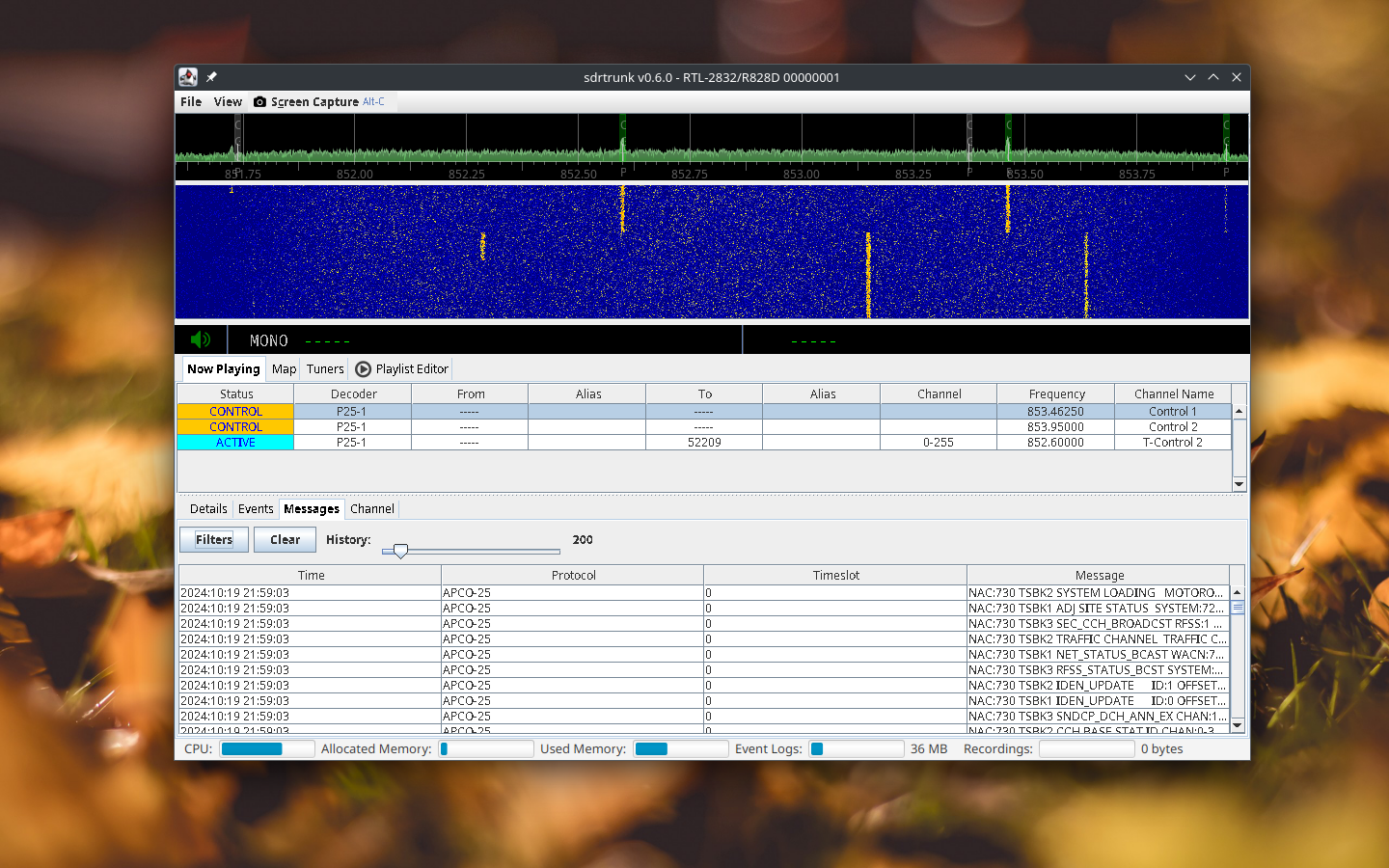Click the Used Memory progress bar
Viewport: 1389px width, 868px height.
click(680, 748)
